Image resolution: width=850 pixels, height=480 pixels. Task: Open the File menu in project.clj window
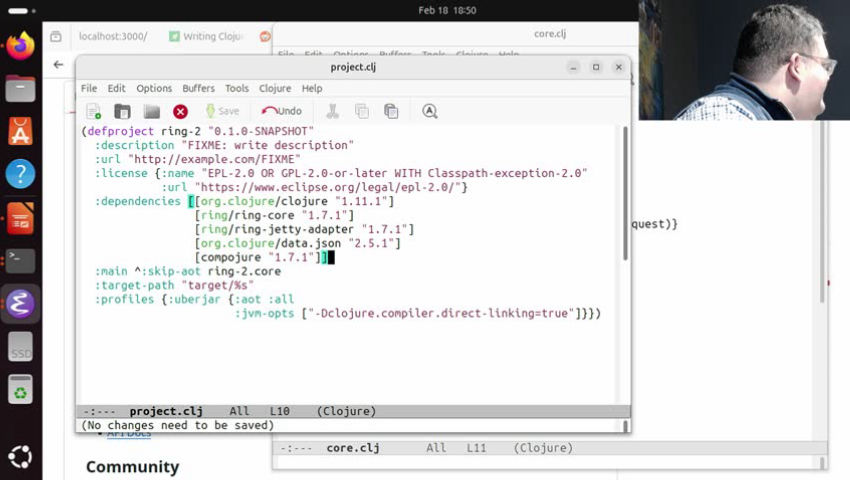(89, 88)
